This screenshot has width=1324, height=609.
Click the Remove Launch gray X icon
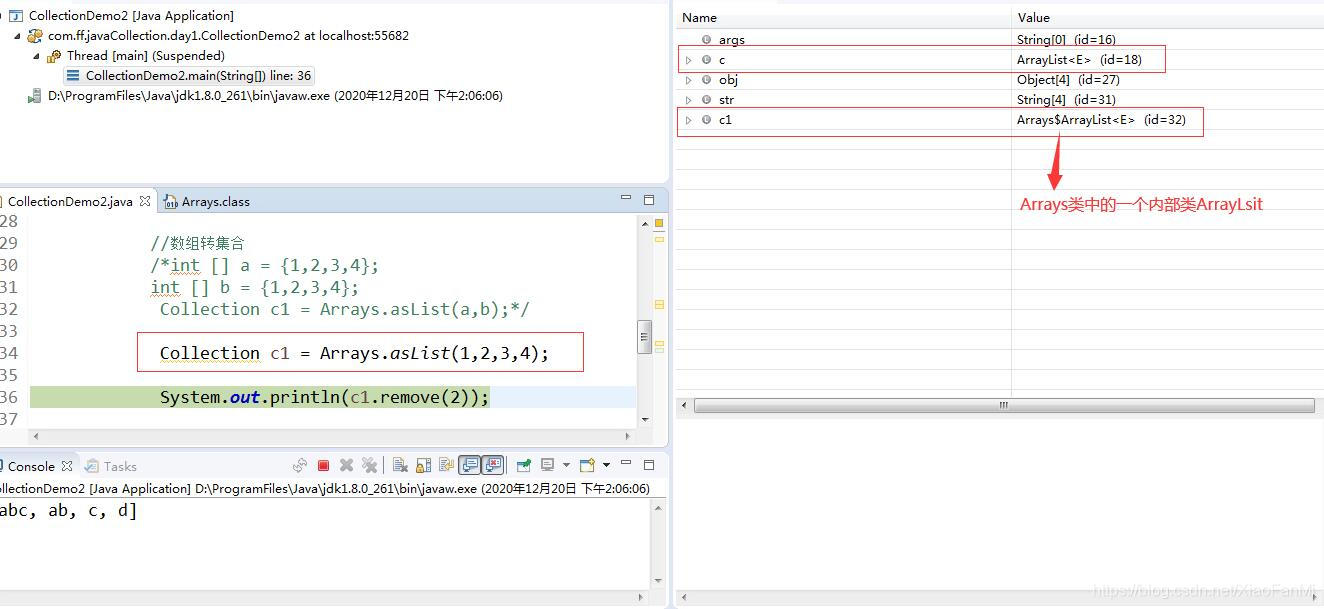click(x=346, y=465)
